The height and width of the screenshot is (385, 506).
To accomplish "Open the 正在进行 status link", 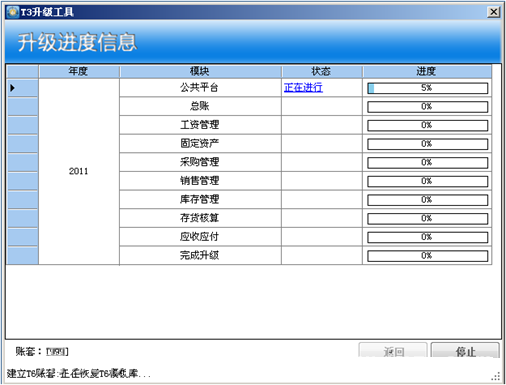I will [303, 88].
